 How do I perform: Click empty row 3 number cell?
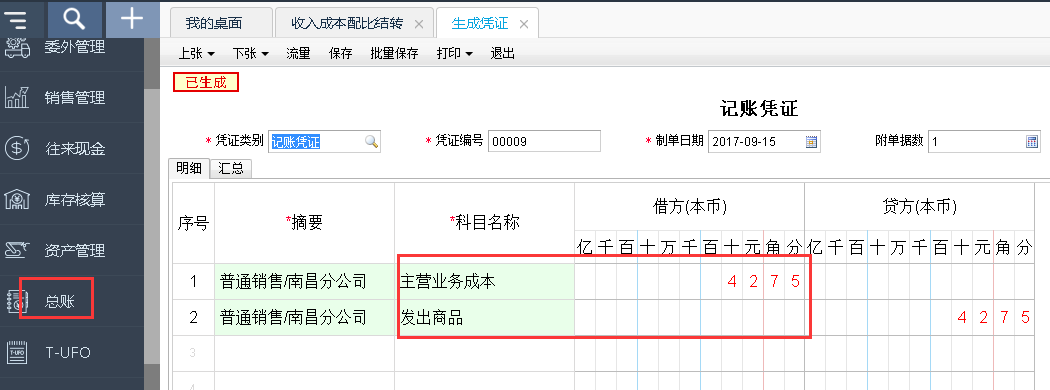coord(194,353)
